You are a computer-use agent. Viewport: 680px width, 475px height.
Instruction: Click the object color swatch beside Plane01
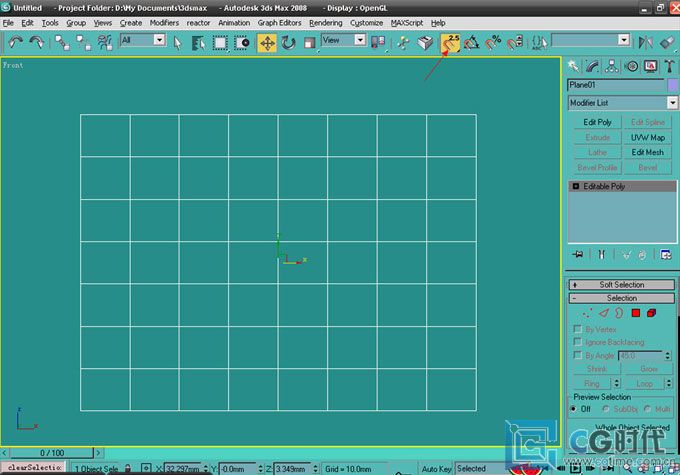click(x=672, y=86)
